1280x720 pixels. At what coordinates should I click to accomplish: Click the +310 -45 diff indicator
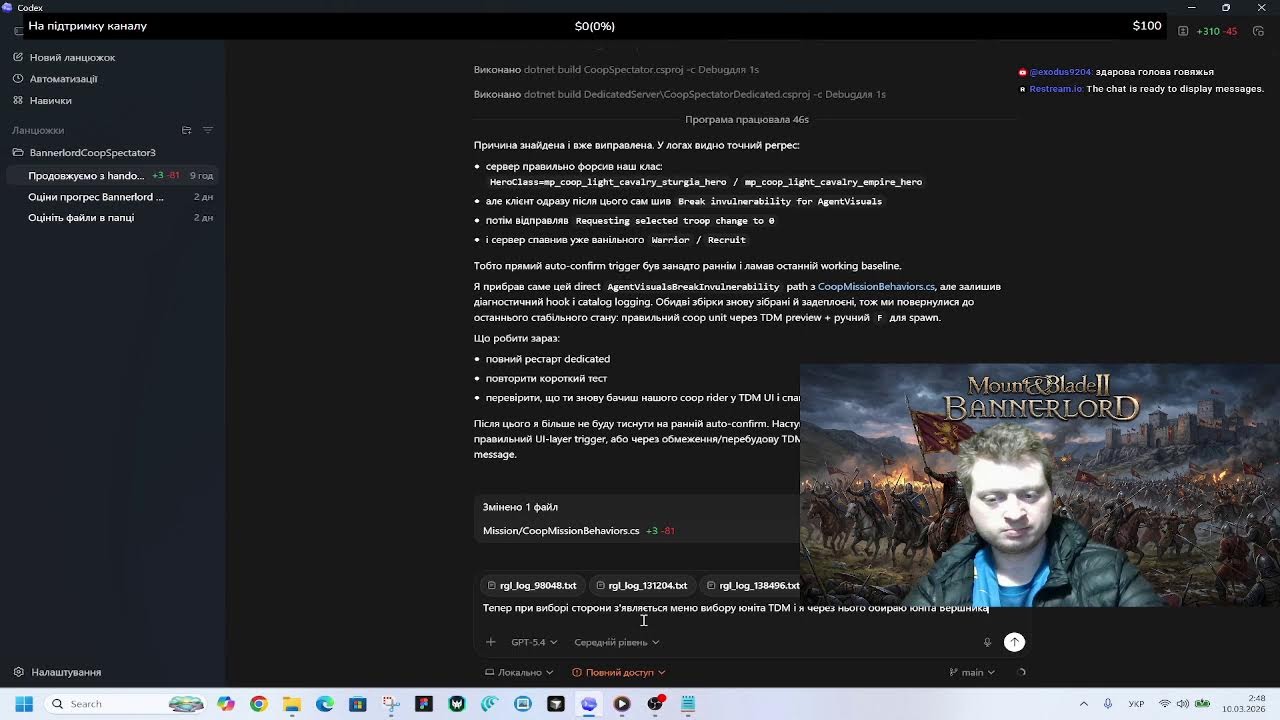[1217, 31]
